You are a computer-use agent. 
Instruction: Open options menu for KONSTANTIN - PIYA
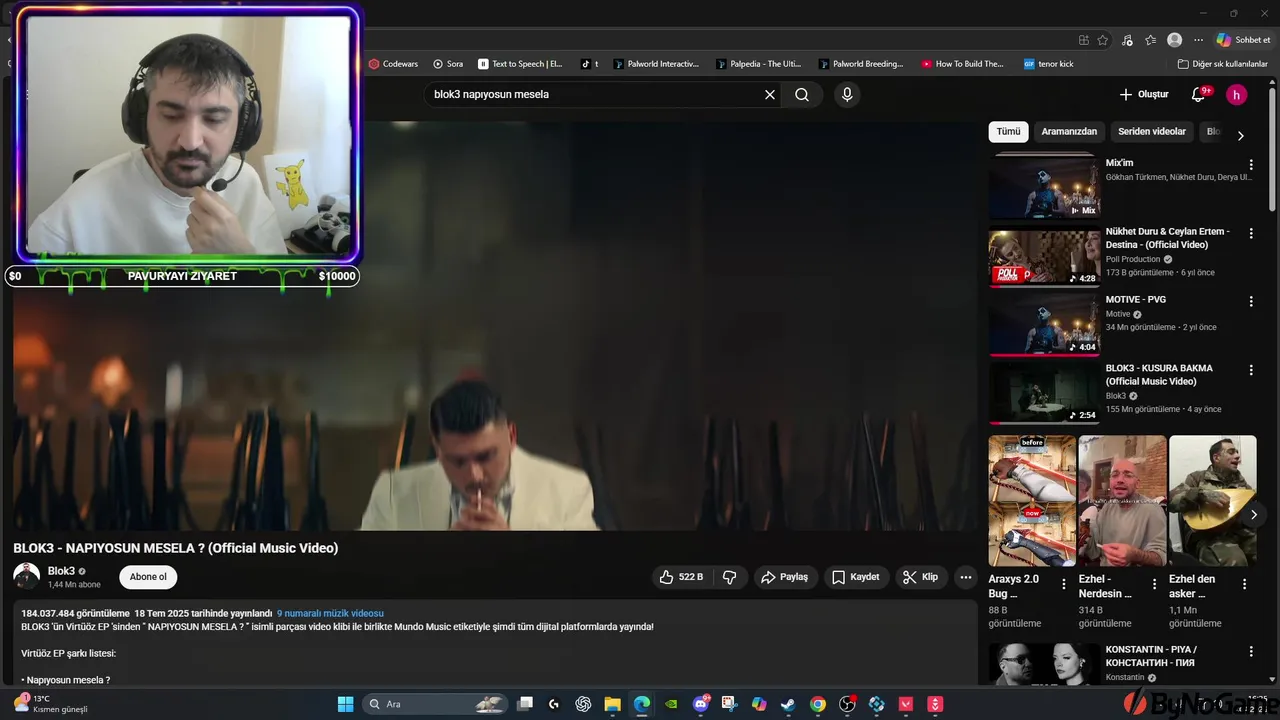[1250, 652]
